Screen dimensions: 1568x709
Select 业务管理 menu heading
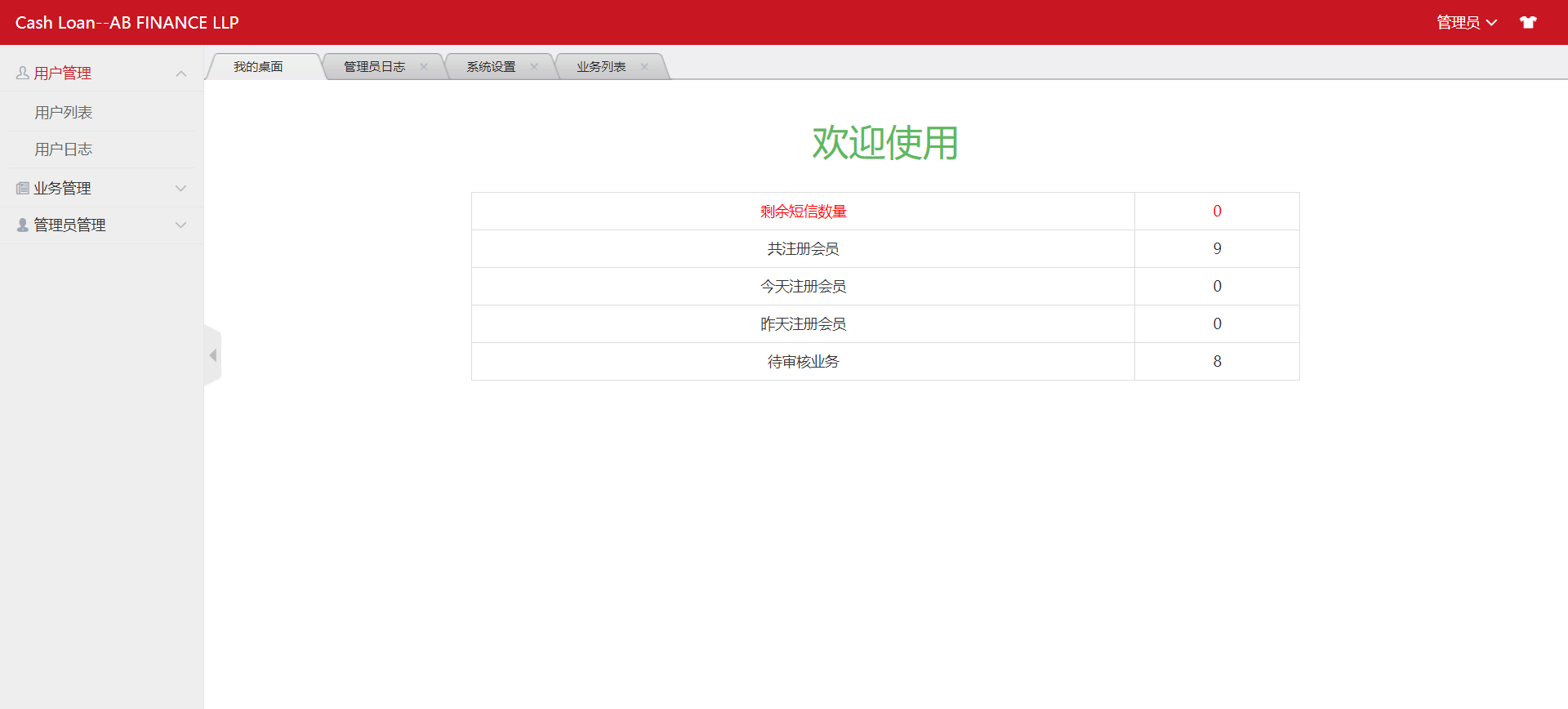click(62, 188)
